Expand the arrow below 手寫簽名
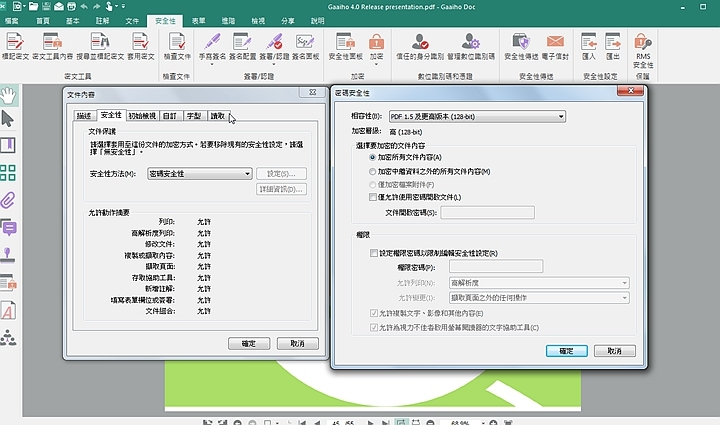Screen dimensions: 720x425 212,65
